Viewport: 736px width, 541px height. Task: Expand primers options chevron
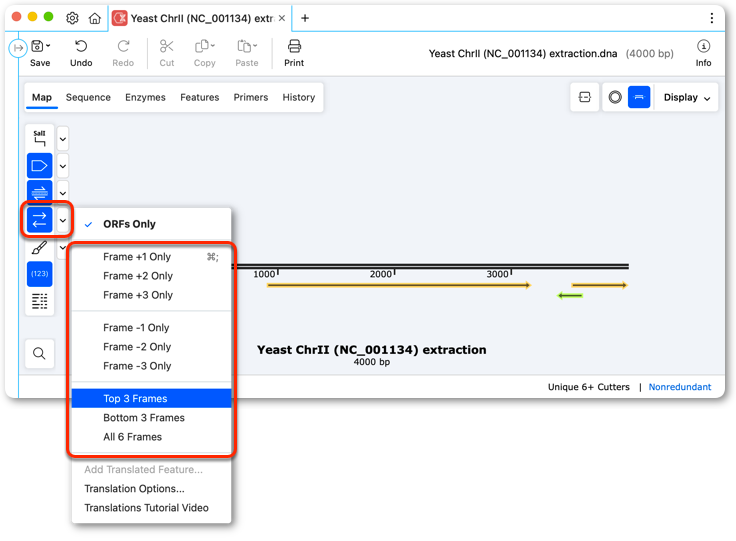click(x=63, y=193)
